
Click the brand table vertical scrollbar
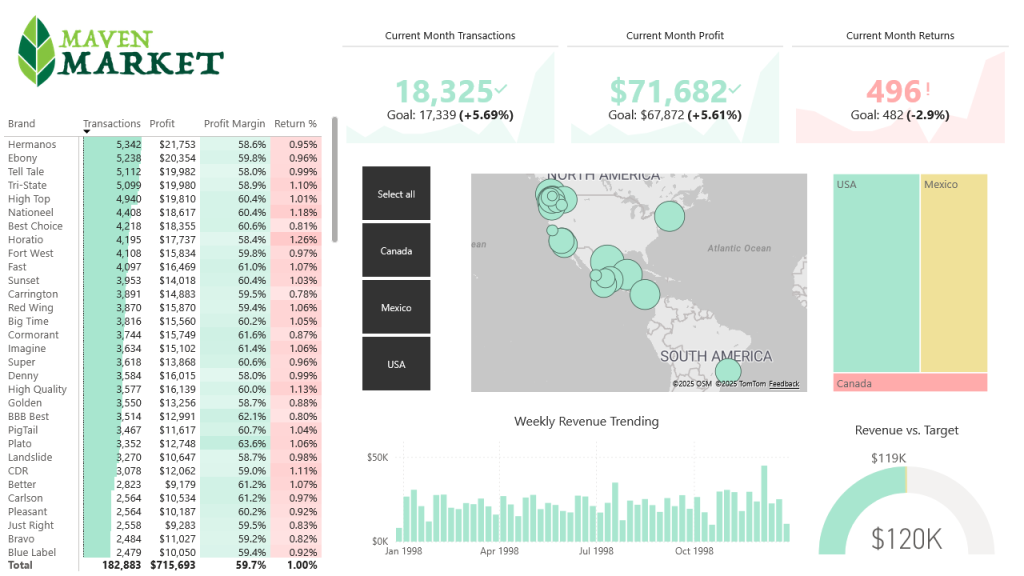click(x=334, y=180)
